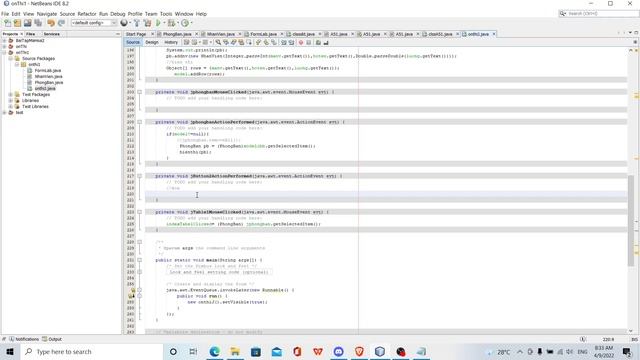Open File Explorer from the taskbar
Image resolution: width=640 pixels, height=360 pixels.
coord(235,351)
